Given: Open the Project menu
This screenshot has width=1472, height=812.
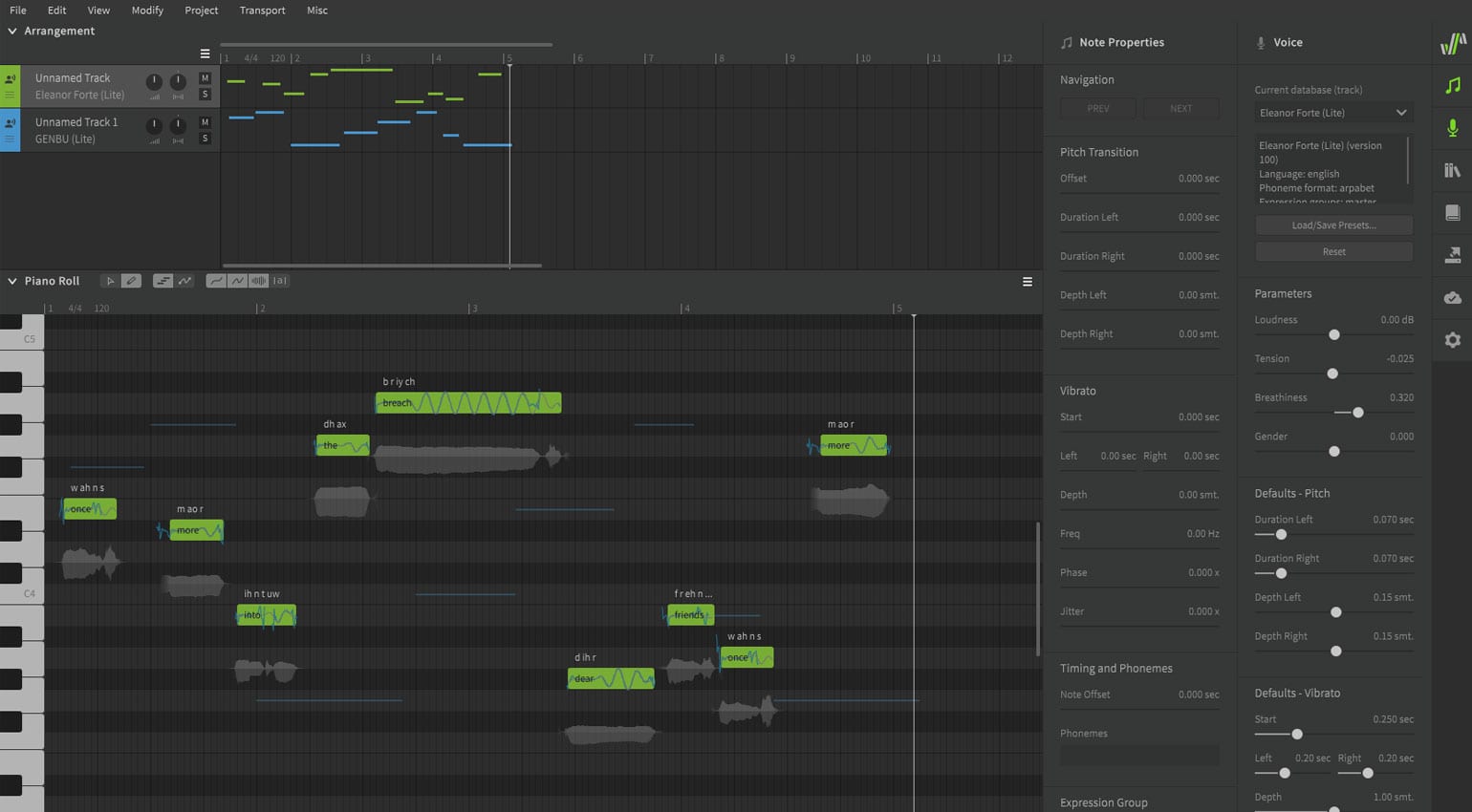Looking at the screenshot, I should 201,10.
